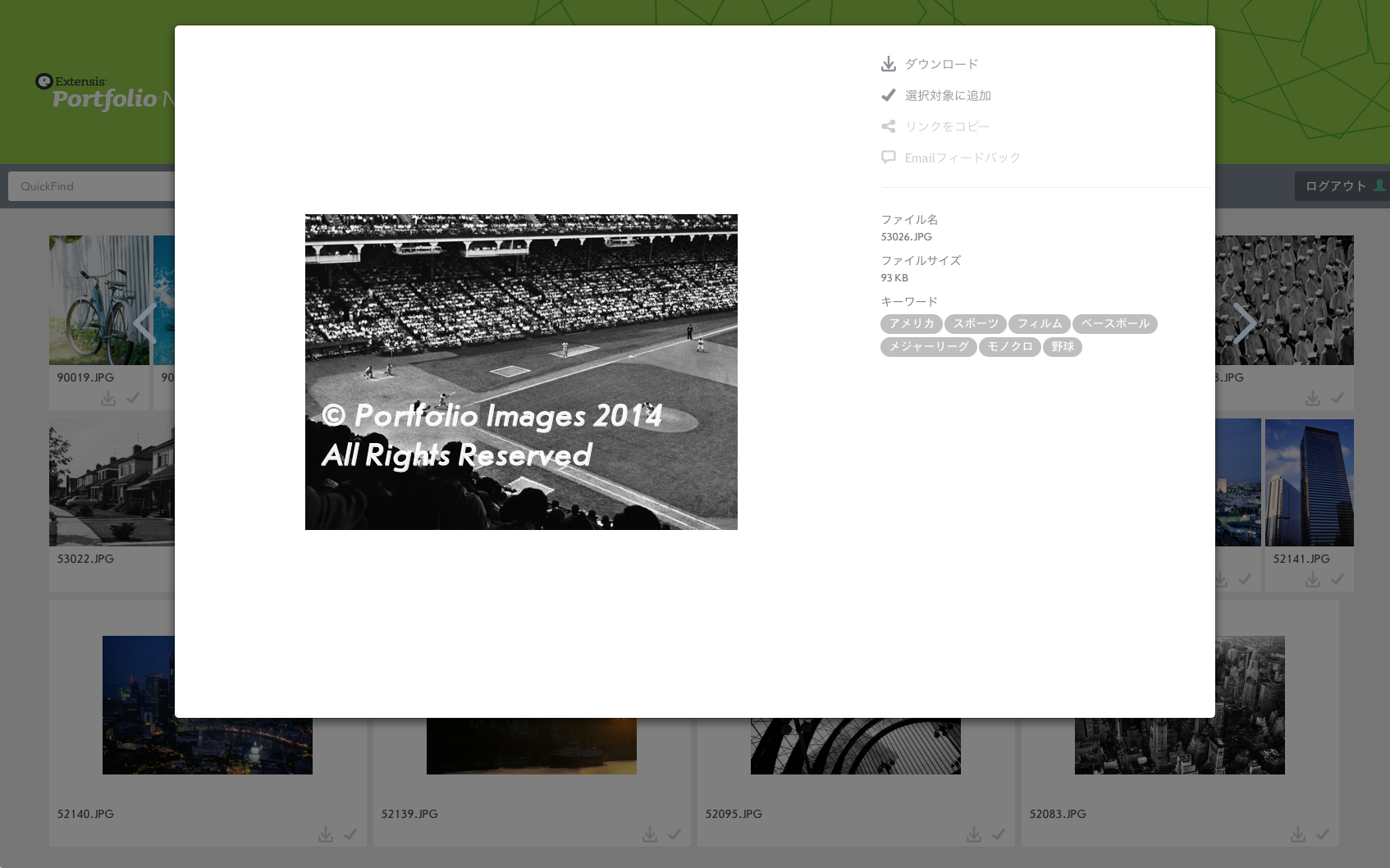Click the ベースボール keyword tag

pos(1114,324)
